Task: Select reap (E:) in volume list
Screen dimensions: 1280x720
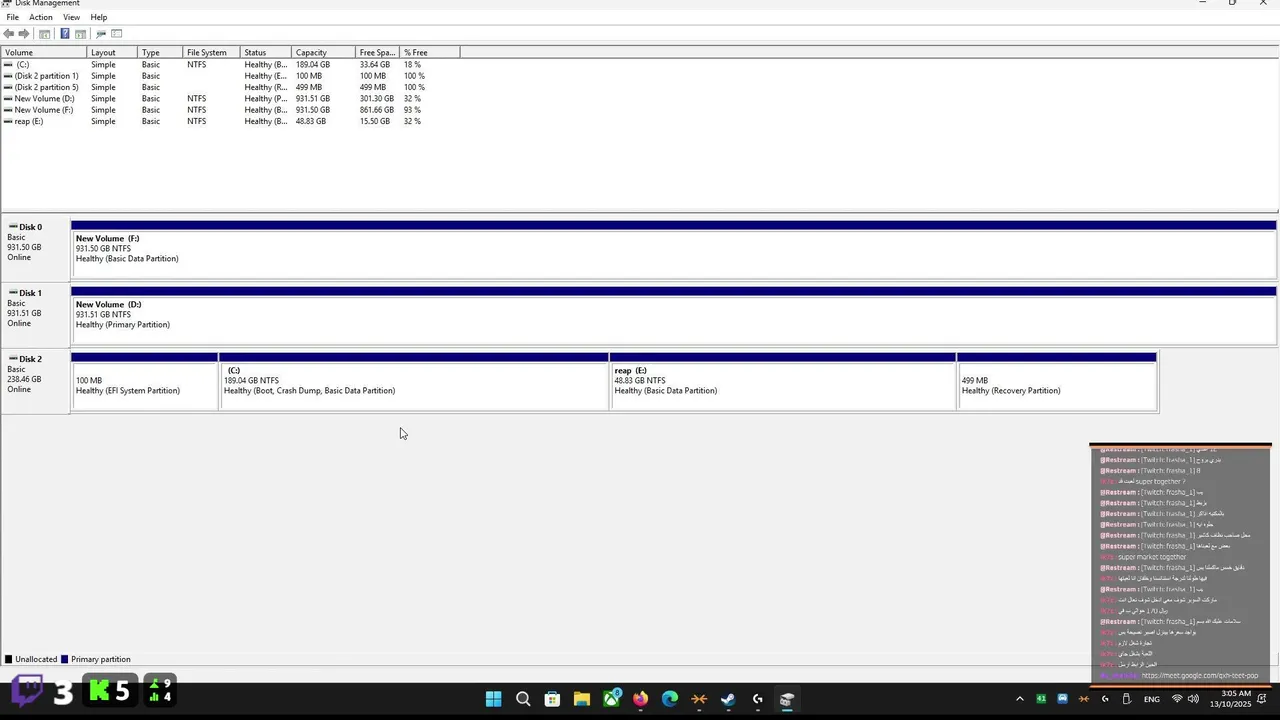Action: pyautogui.click(x=230, y=121)
